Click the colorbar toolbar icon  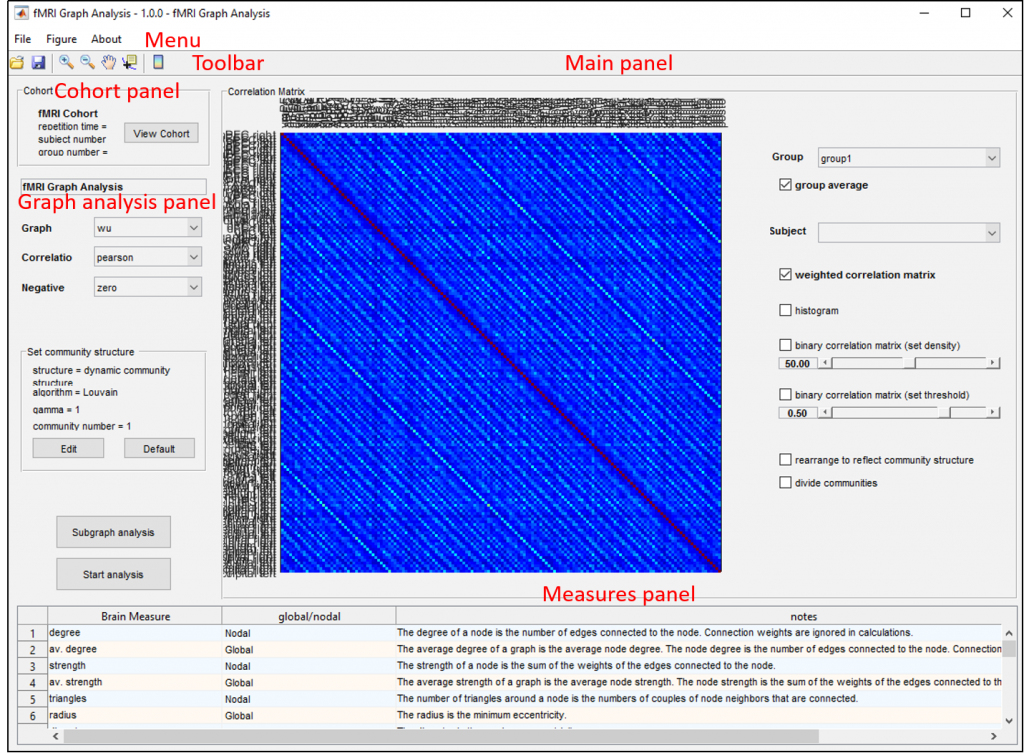[x=158, y=62]
